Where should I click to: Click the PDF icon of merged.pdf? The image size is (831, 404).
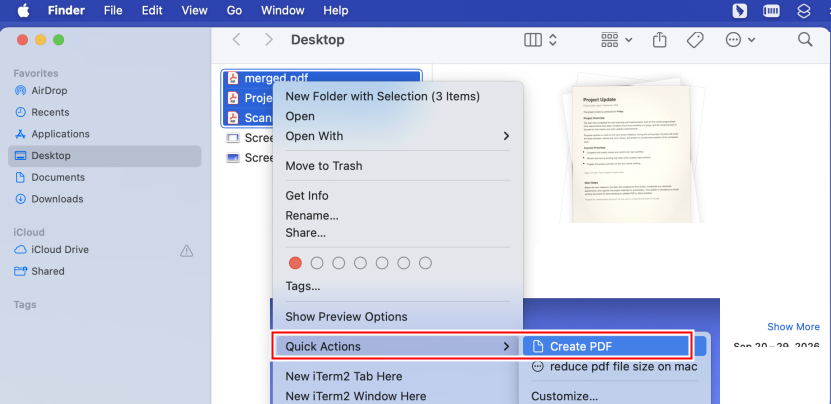coord(233,78)
